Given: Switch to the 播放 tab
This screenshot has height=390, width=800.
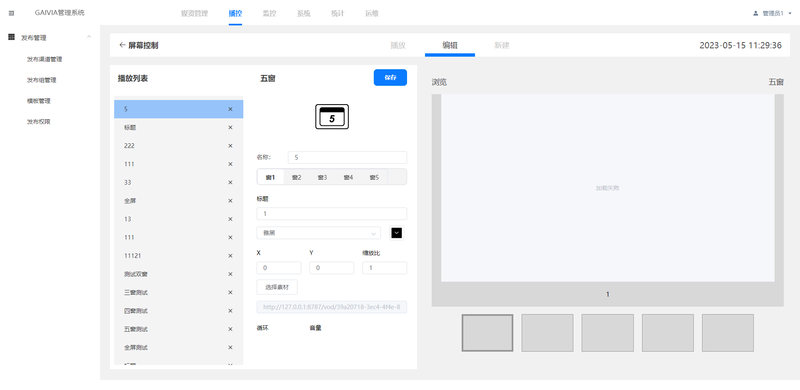Looking at the screenshot, I should coord(398,45).
